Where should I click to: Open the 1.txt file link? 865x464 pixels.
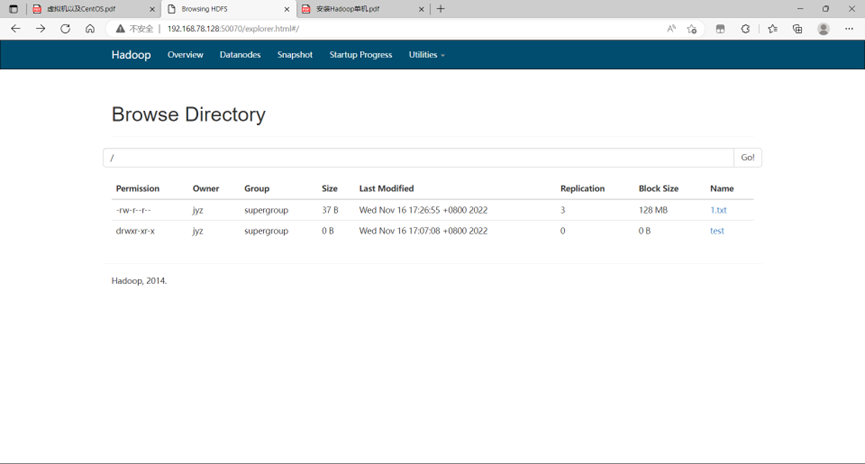718,210
